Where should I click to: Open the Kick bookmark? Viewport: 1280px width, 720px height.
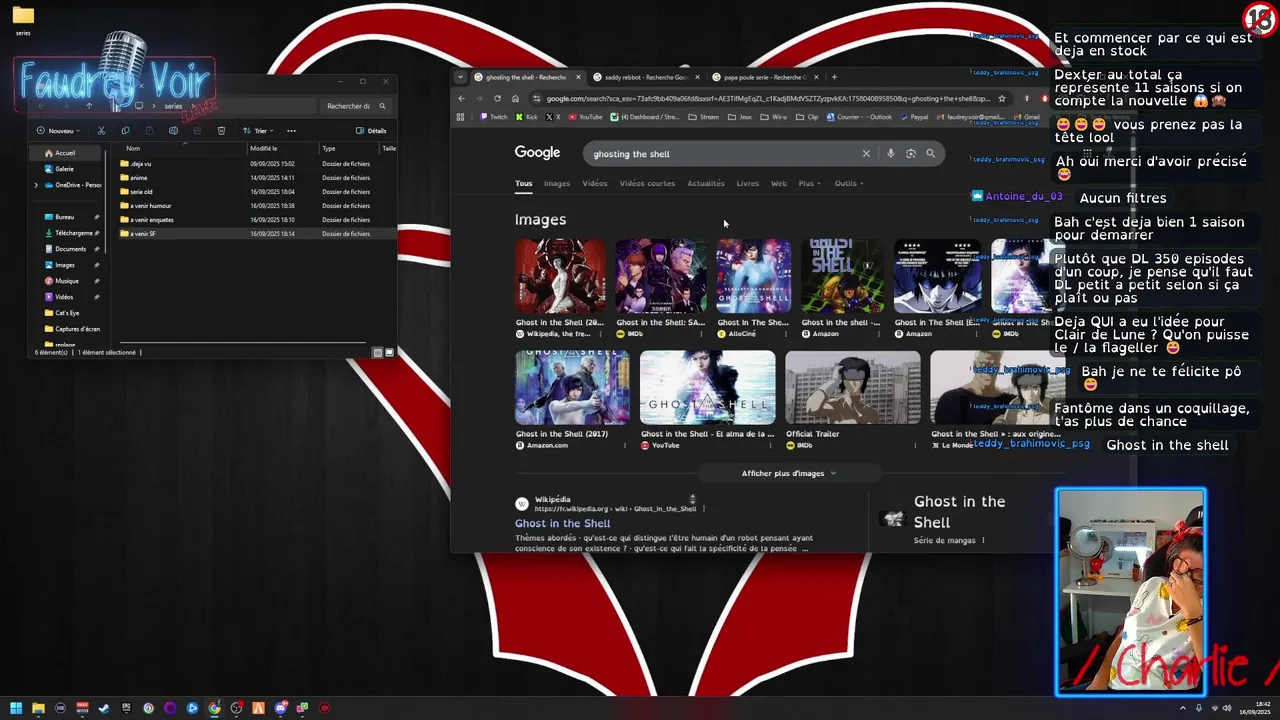(526, 117)
